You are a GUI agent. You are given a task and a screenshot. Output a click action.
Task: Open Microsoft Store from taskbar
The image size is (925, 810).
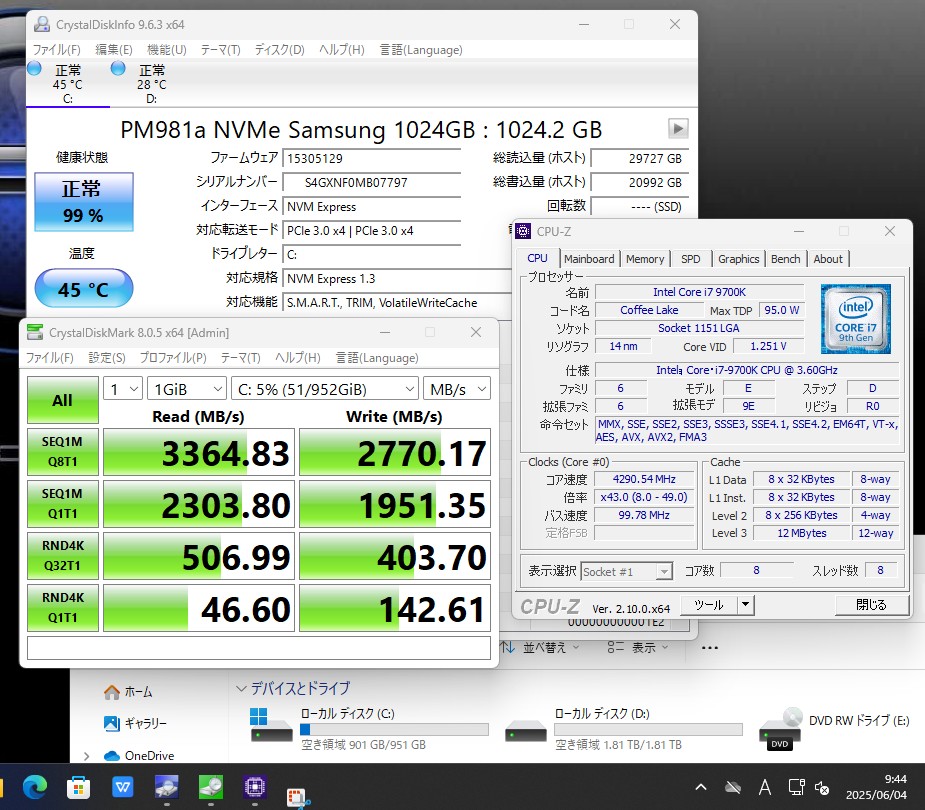(78, 787)
